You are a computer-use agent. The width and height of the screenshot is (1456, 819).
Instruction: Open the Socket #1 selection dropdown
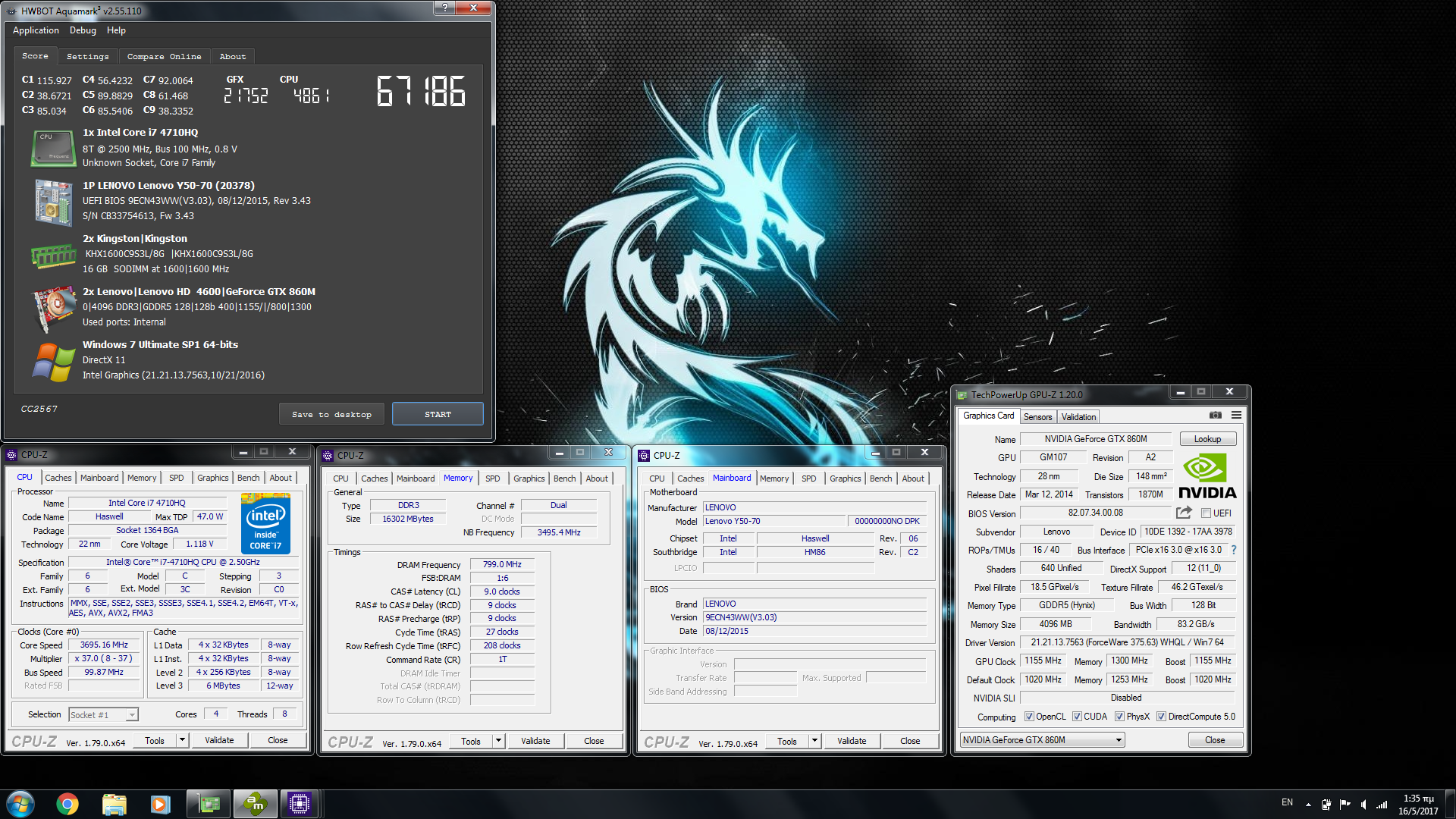pos(103,714)
